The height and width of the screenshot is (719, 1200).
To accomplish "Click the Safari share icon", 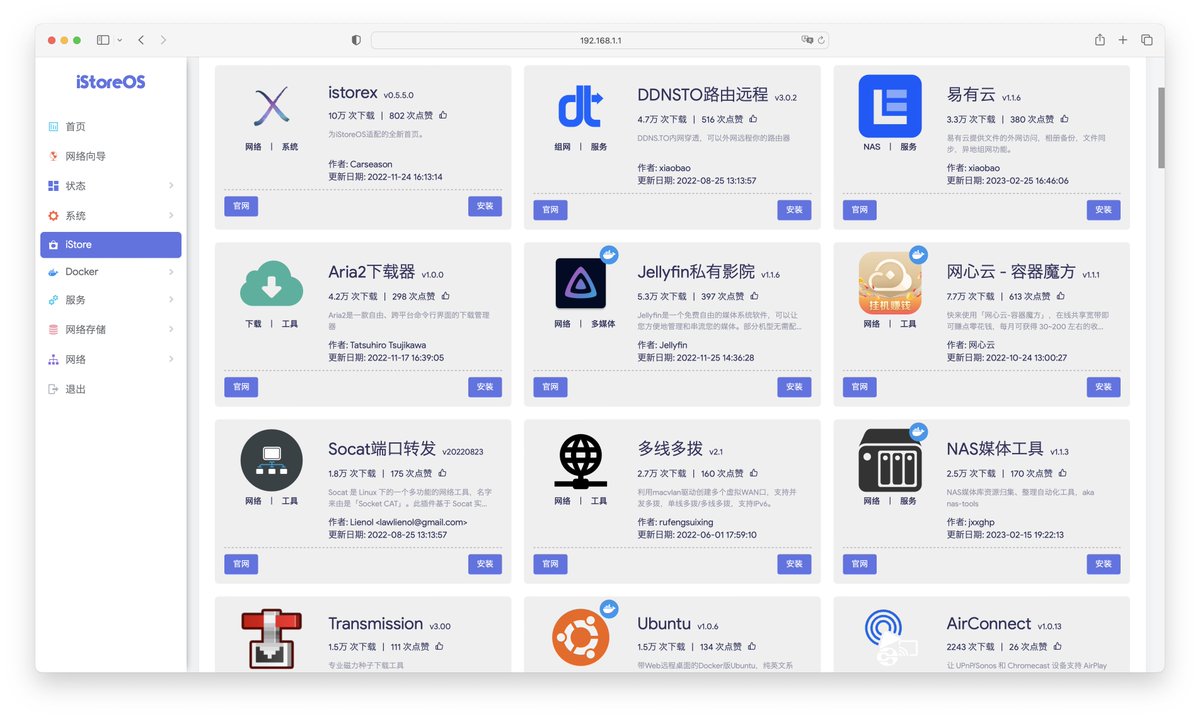I will pyautogui.click(x=1100, y=40).
